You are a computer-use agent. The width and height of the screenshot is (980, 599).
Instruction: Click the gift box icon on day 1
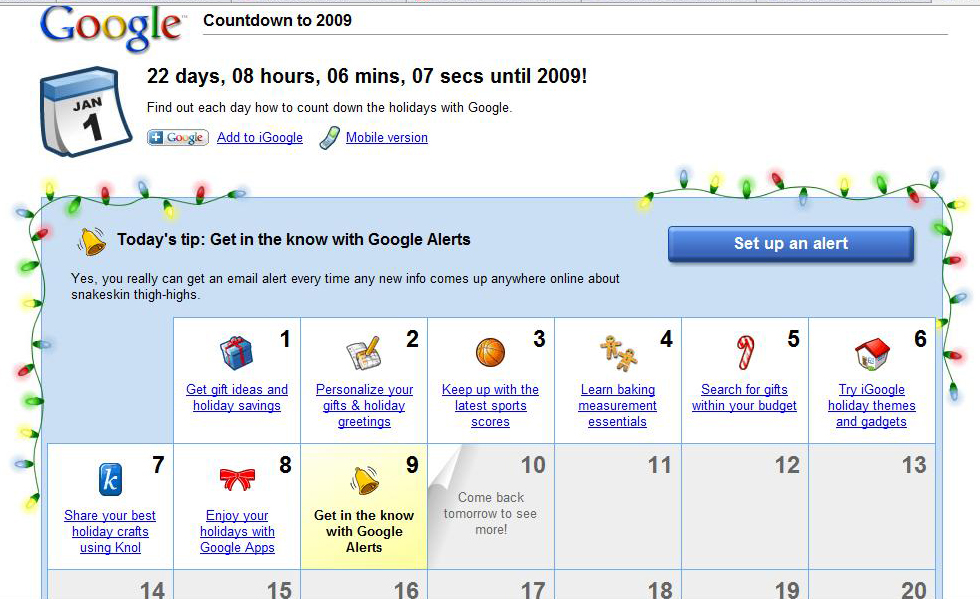pos(236,353)
